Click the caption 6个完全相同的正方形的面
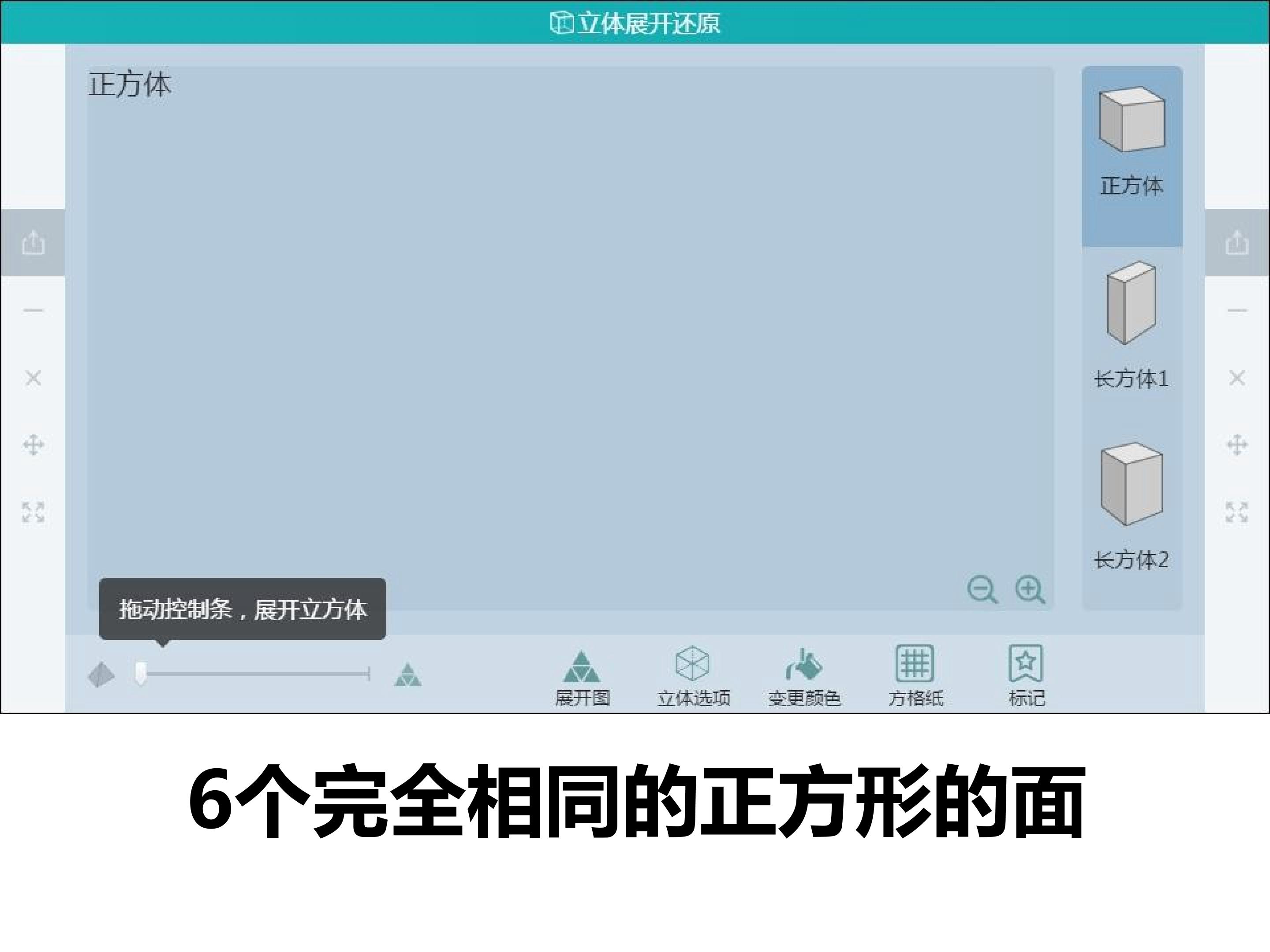1270x952 pixels. 636,802
